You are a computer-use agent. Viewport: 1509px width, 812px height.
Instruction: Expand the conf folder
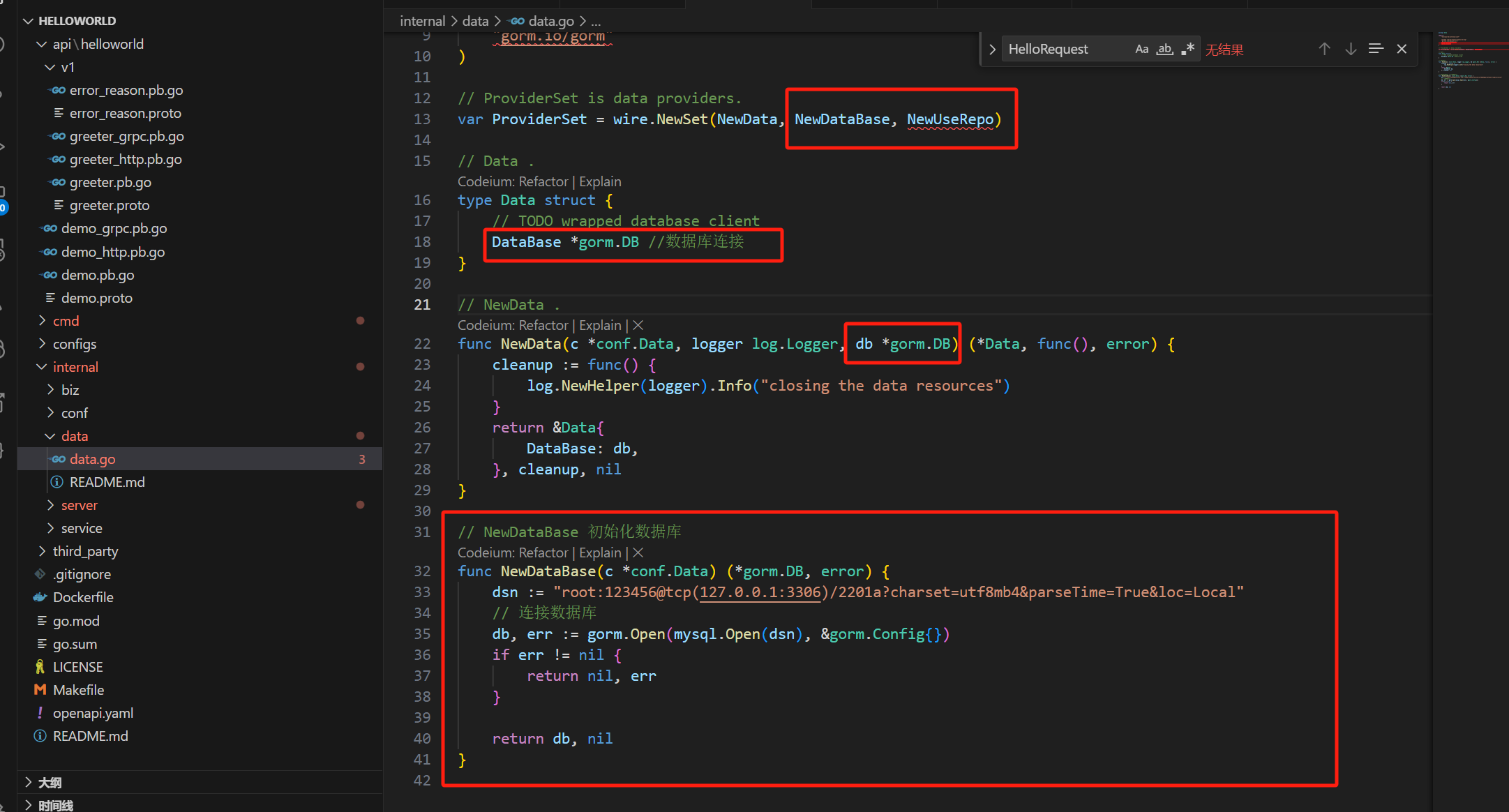click(50, 413)
